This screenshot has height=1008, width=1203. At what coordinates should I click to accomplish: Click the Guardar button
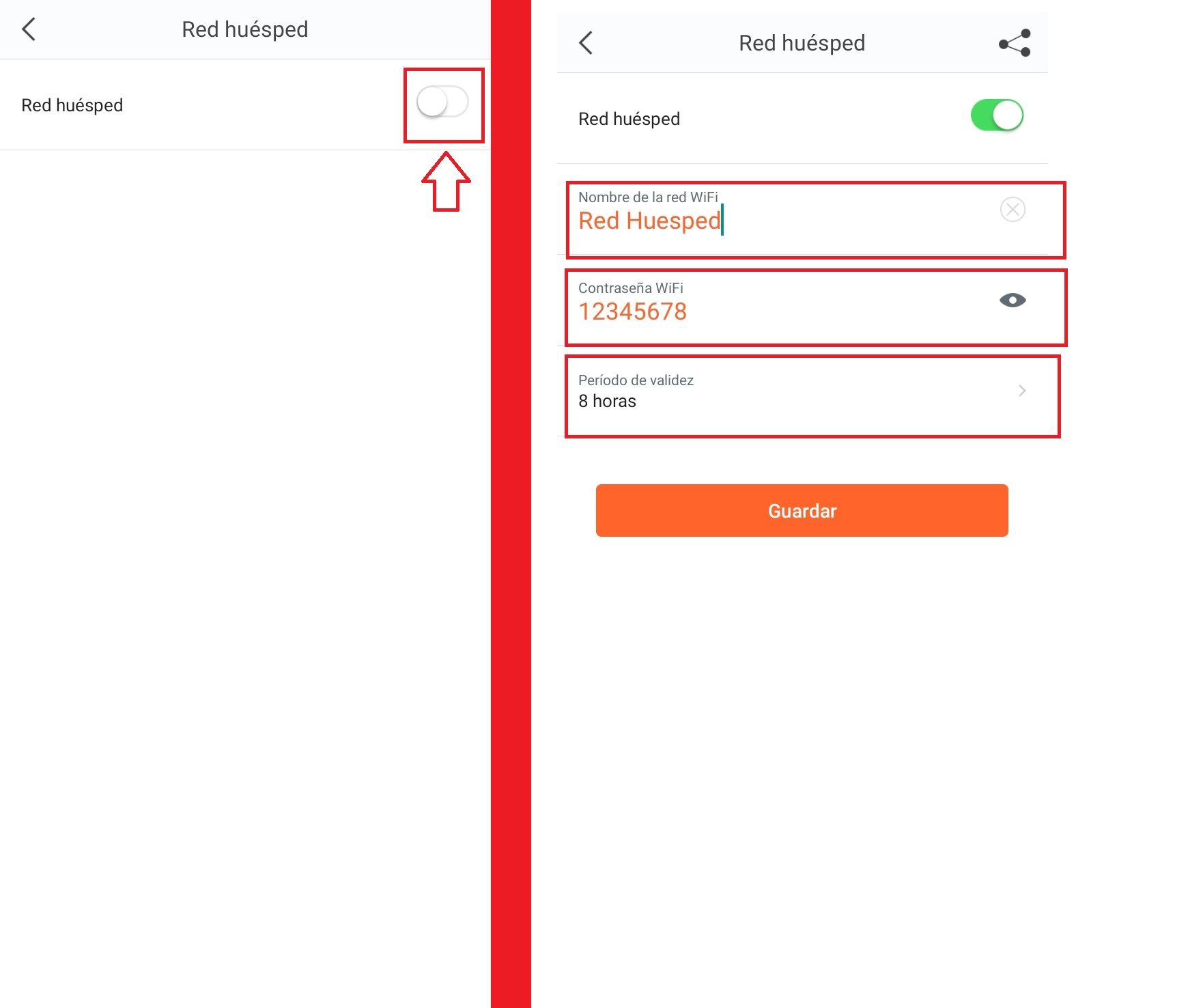pos(802,511)
